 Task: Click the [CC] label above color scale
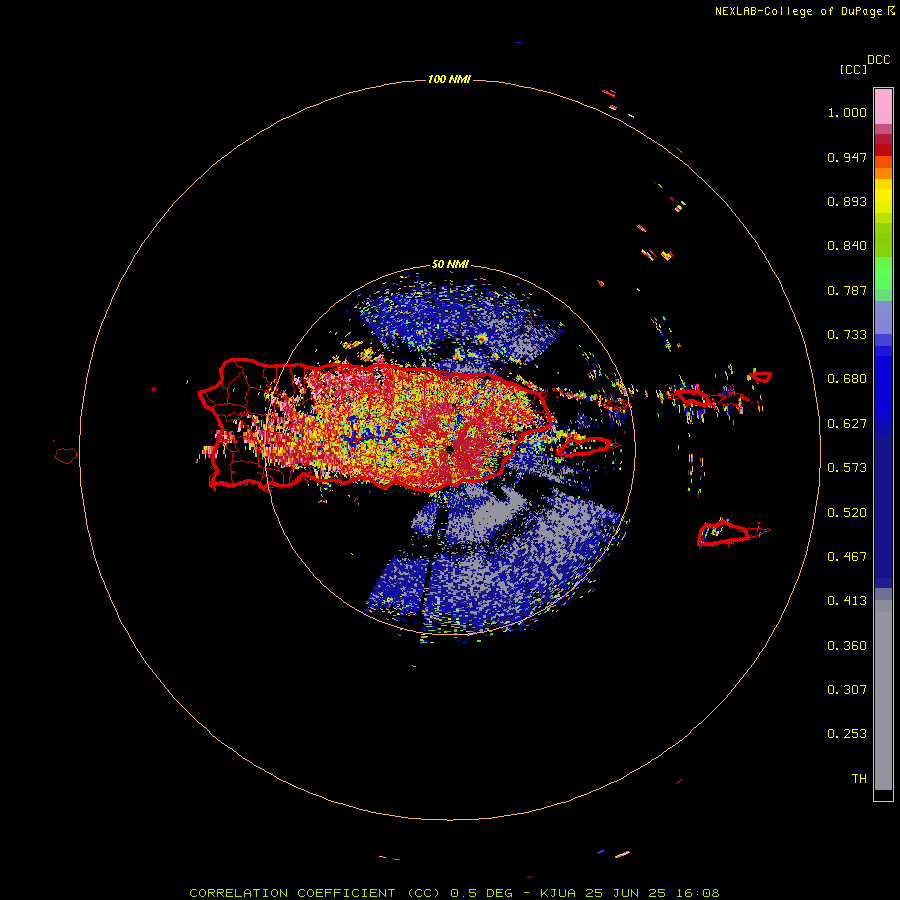point(853,69)
